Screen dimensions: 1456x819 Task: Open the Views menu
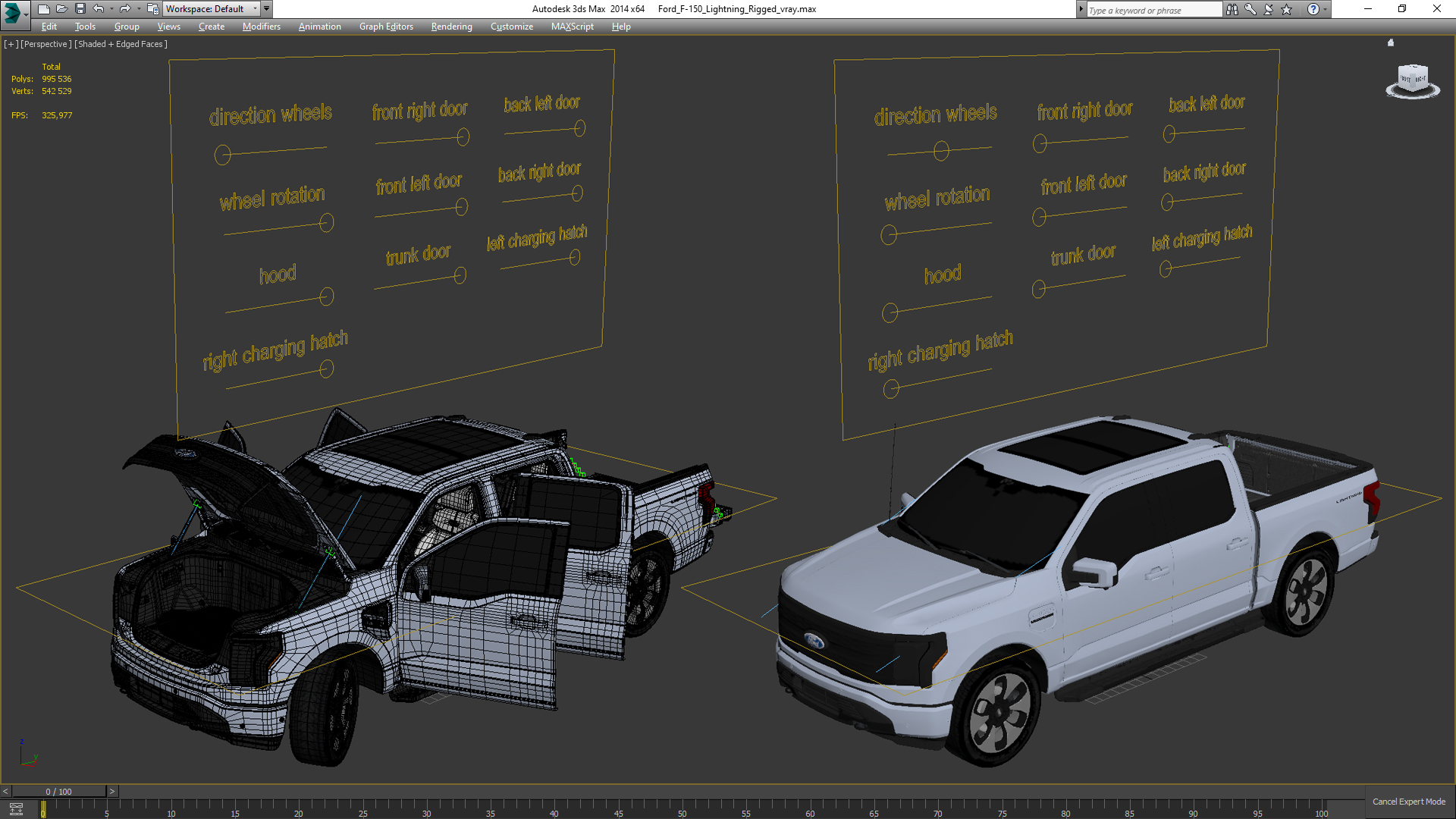point(168,27)
